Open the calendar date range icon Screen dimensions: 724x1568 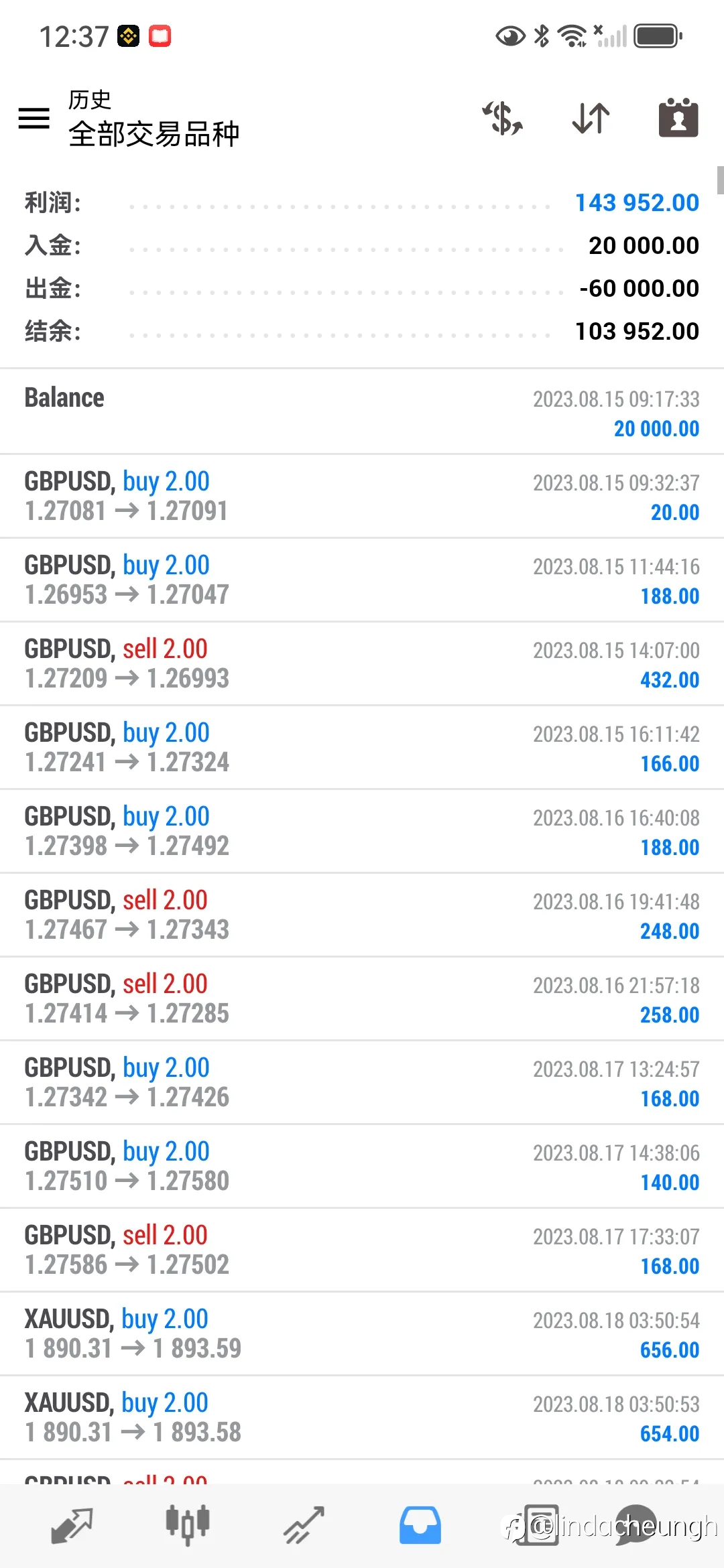(x=678, y=118)
